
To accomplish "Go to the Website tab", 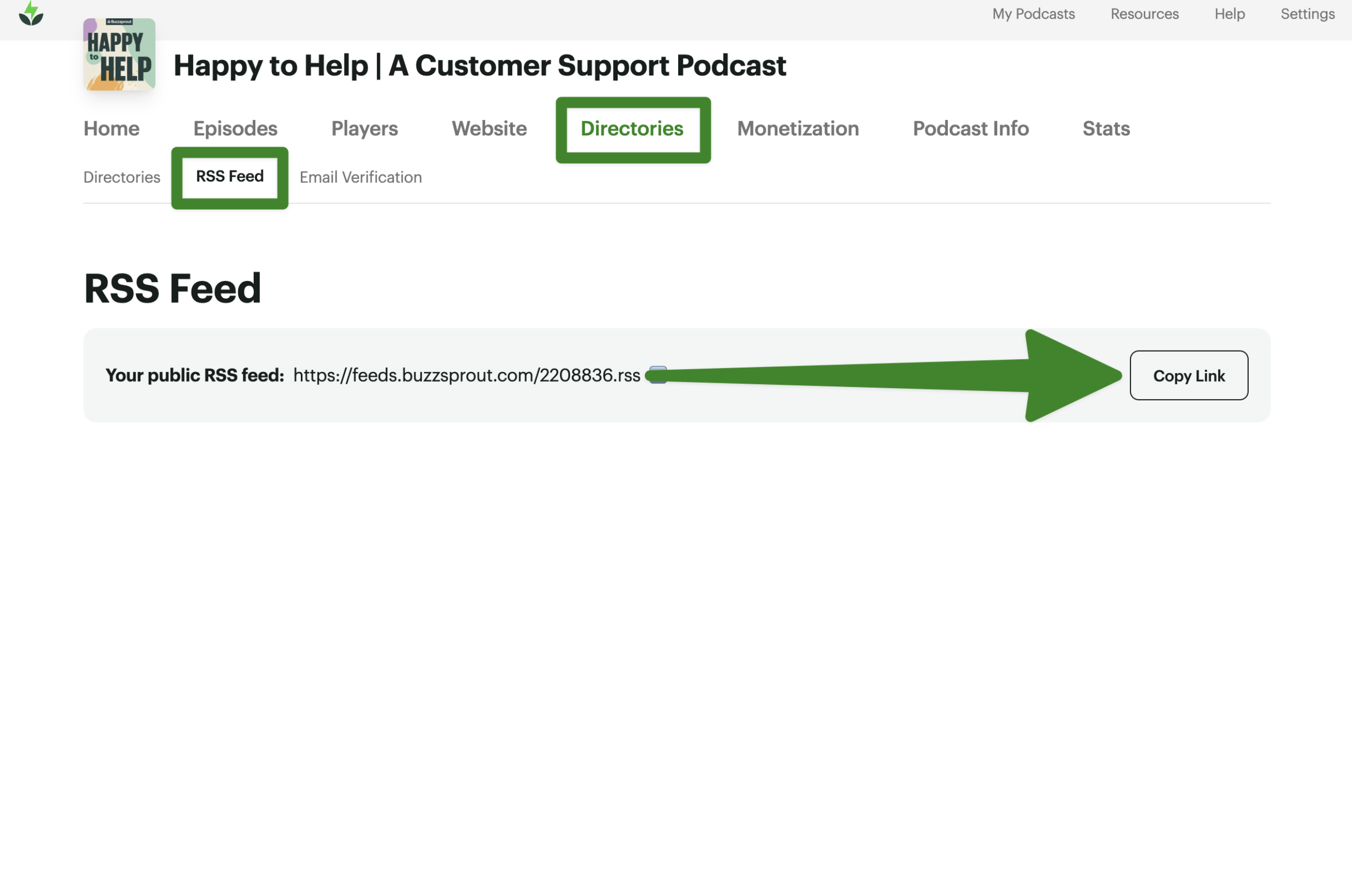I will 489,128.
